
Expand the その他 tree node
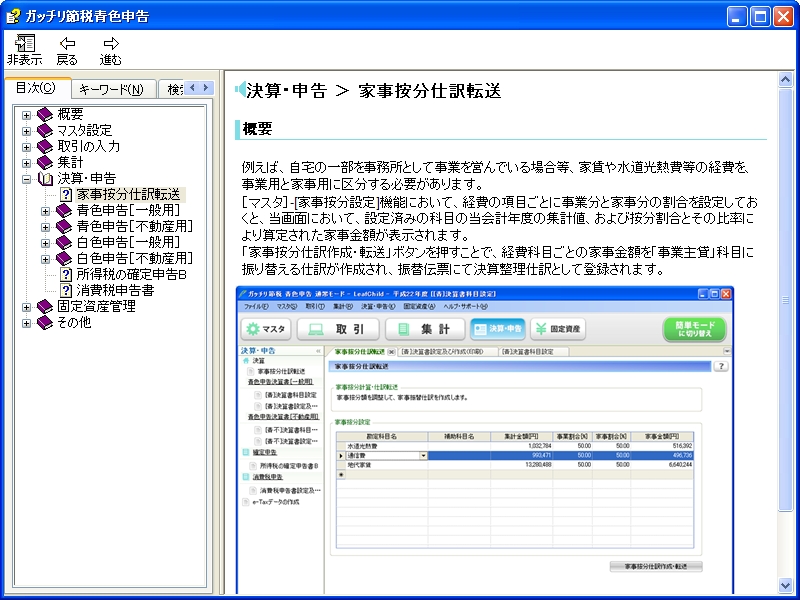tap(27, 323)
